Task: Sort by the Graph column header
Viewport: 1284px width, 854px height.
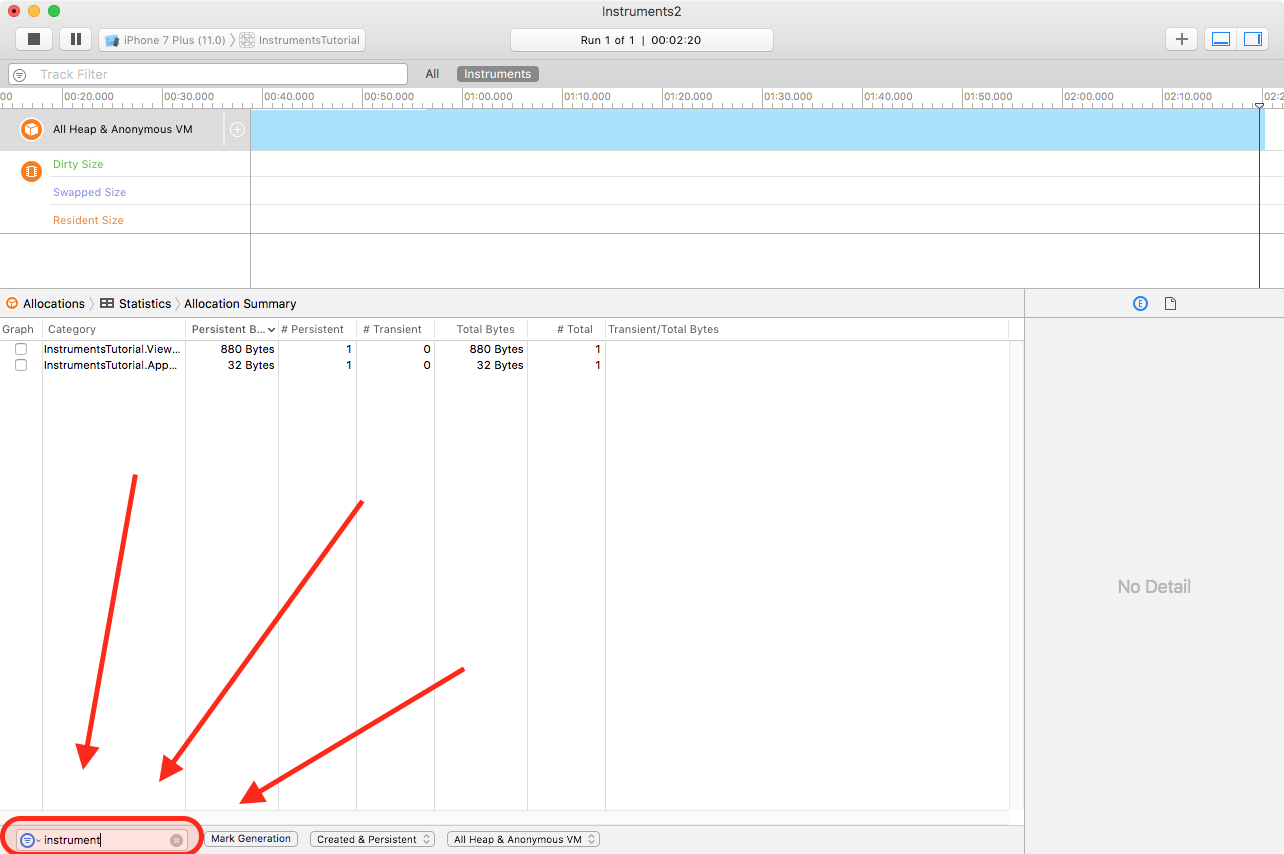Action: [18, 329]
